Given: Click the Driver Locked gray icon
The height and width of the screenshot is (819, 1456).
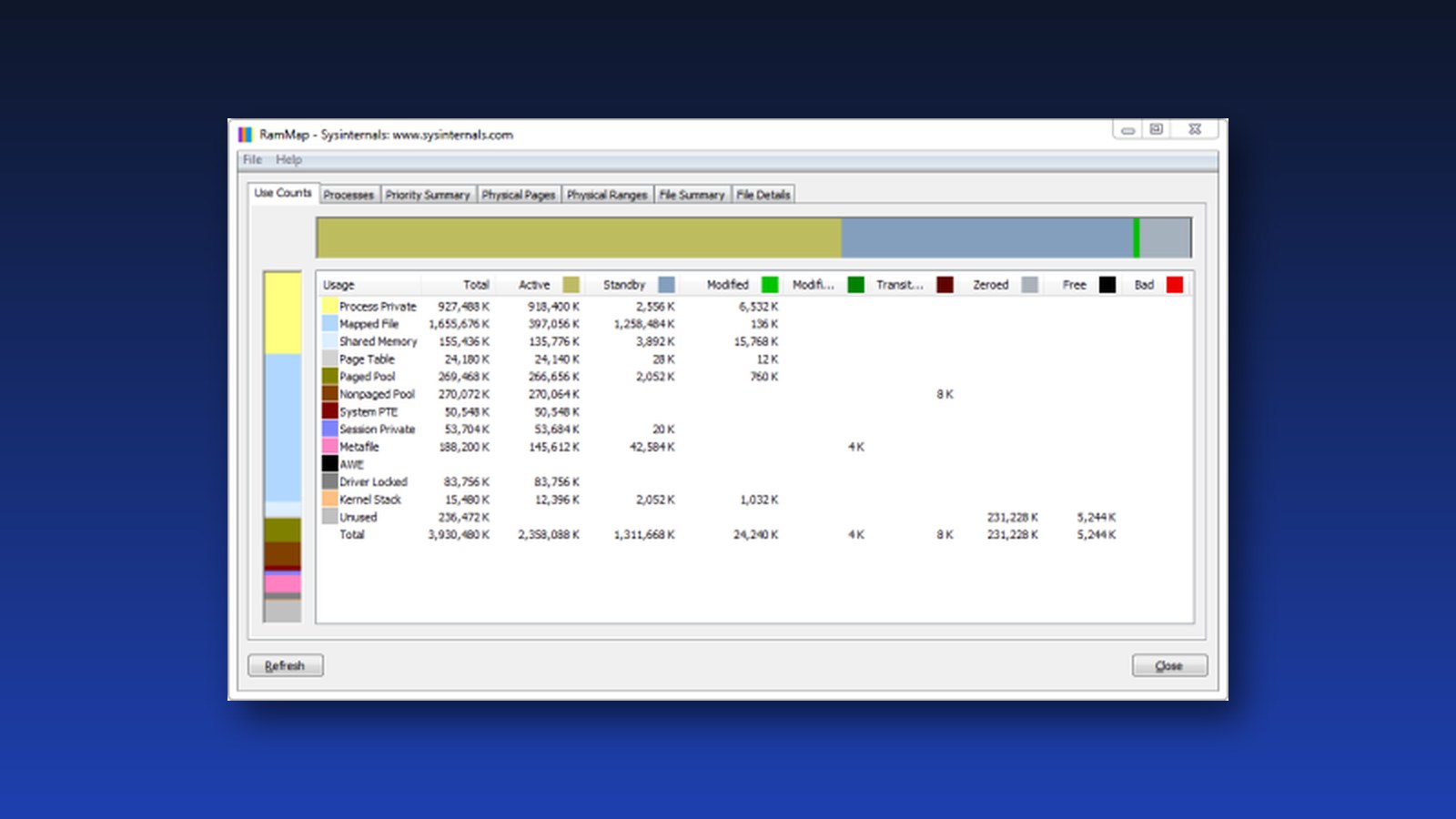Looking at the screenshot, I should click(x=329, y=481).
